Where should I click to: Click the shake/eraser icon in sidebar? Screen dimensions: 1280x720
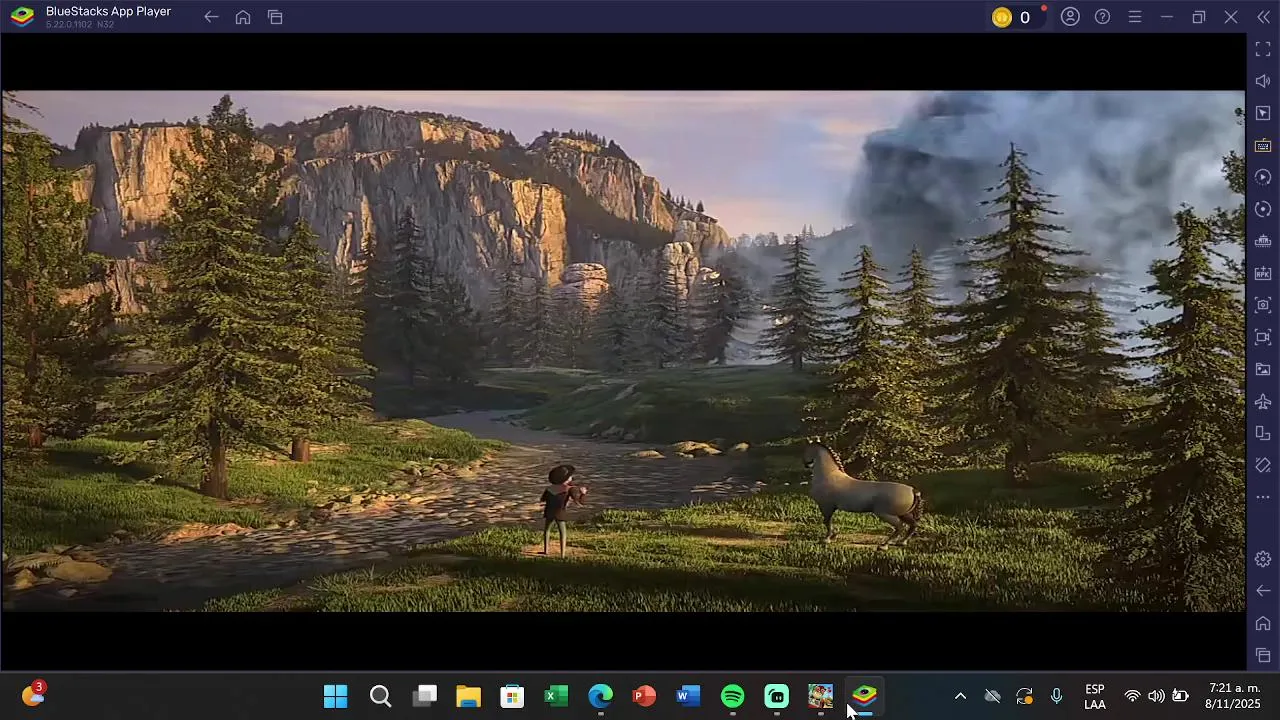(1263, 465)
